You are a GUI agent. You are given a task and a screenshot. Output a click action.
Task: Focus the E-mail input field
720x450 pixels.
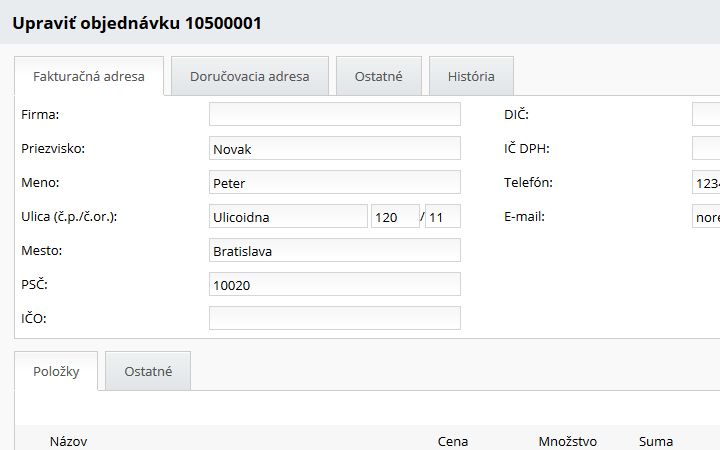point(706,216)
